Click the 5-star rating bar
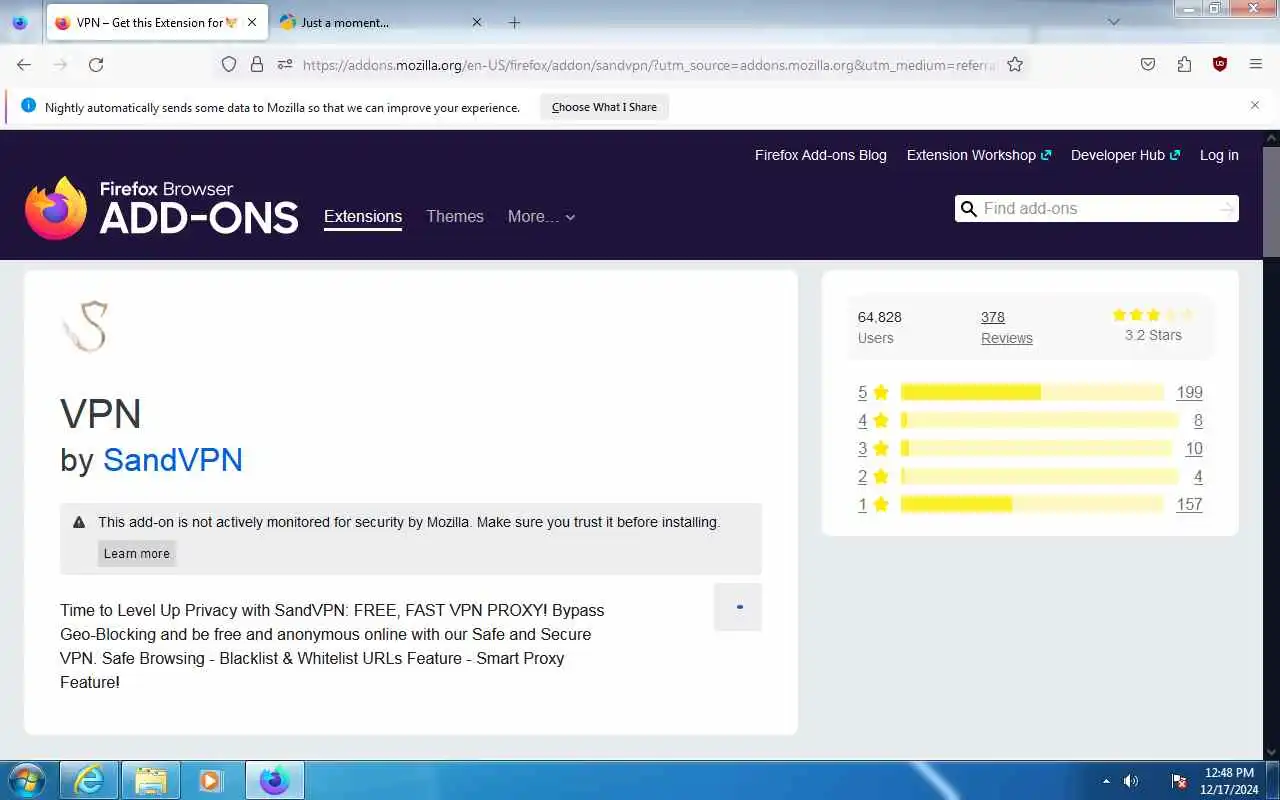 [x=1032, y=392]
